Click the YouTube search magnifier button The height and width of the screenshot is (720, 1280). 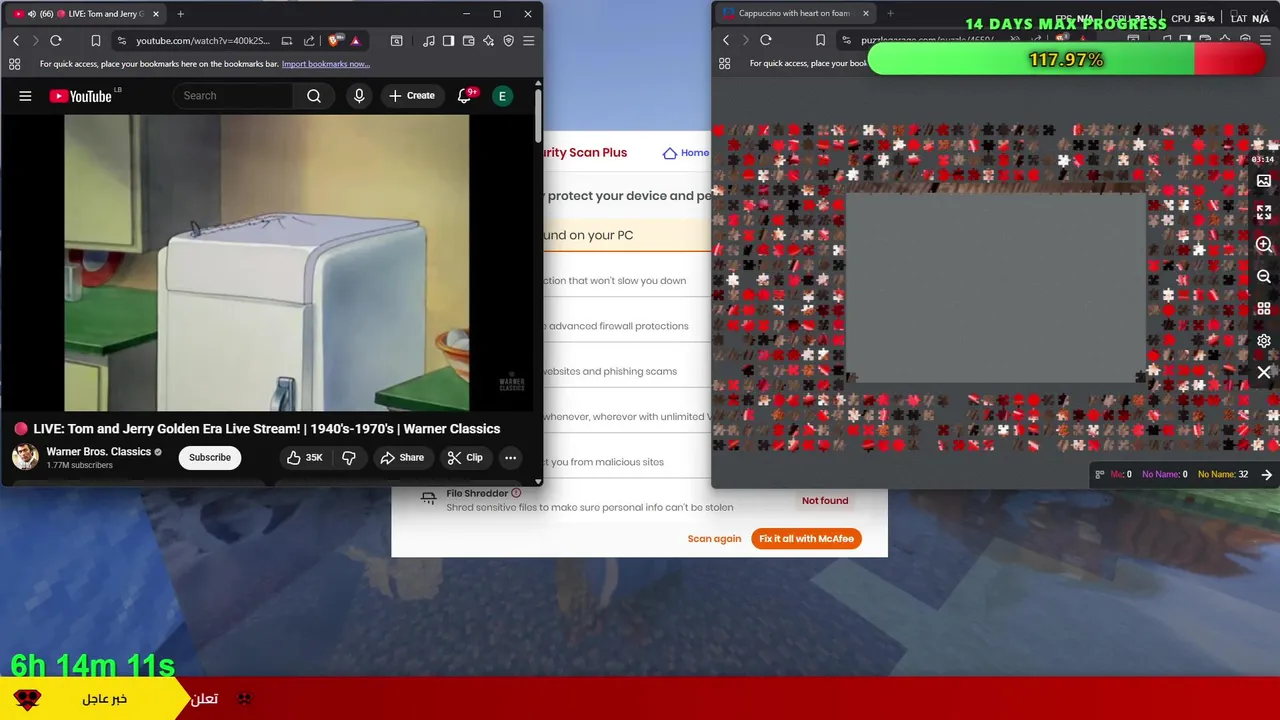pyautogui.click(x=314, y=96)
